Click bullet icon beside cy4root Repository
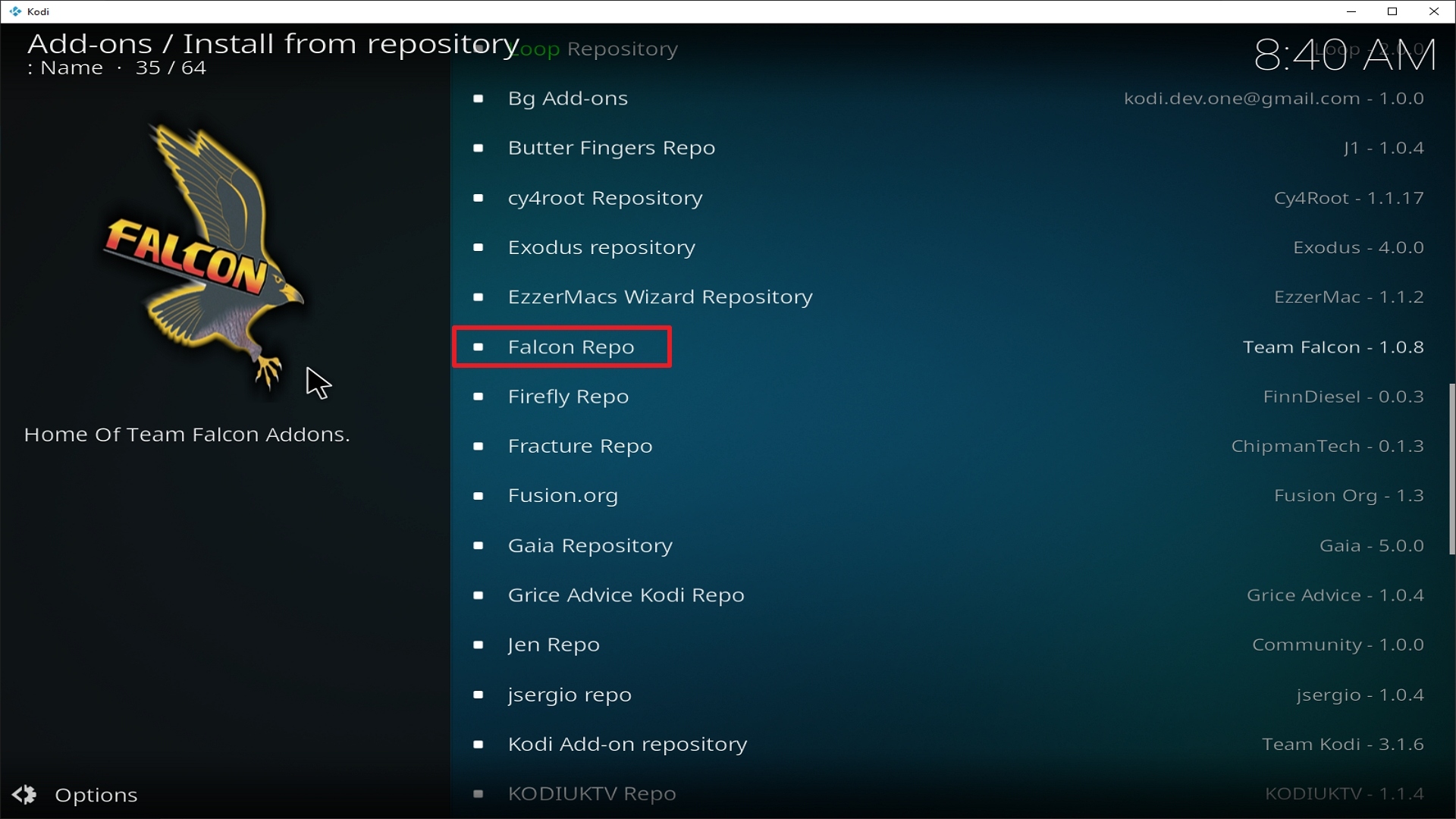 pos(478,198)
